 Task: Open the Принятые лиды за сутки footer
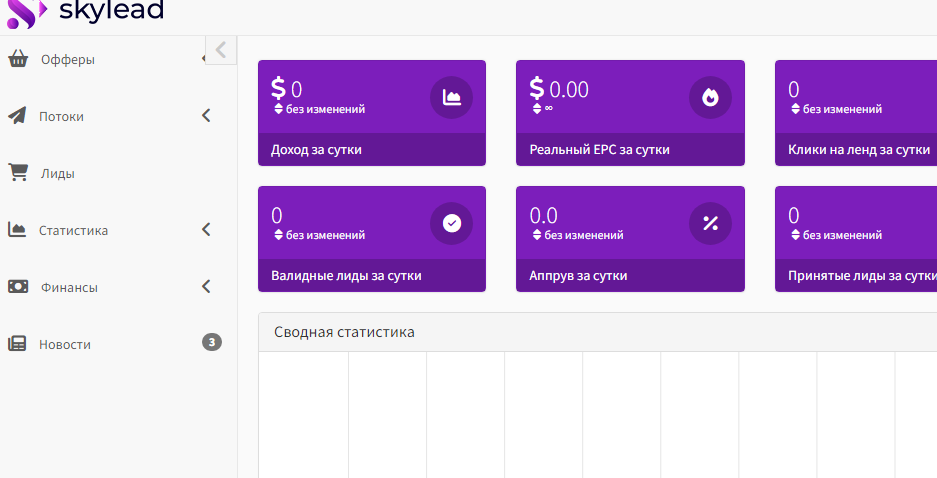(856, 275)
